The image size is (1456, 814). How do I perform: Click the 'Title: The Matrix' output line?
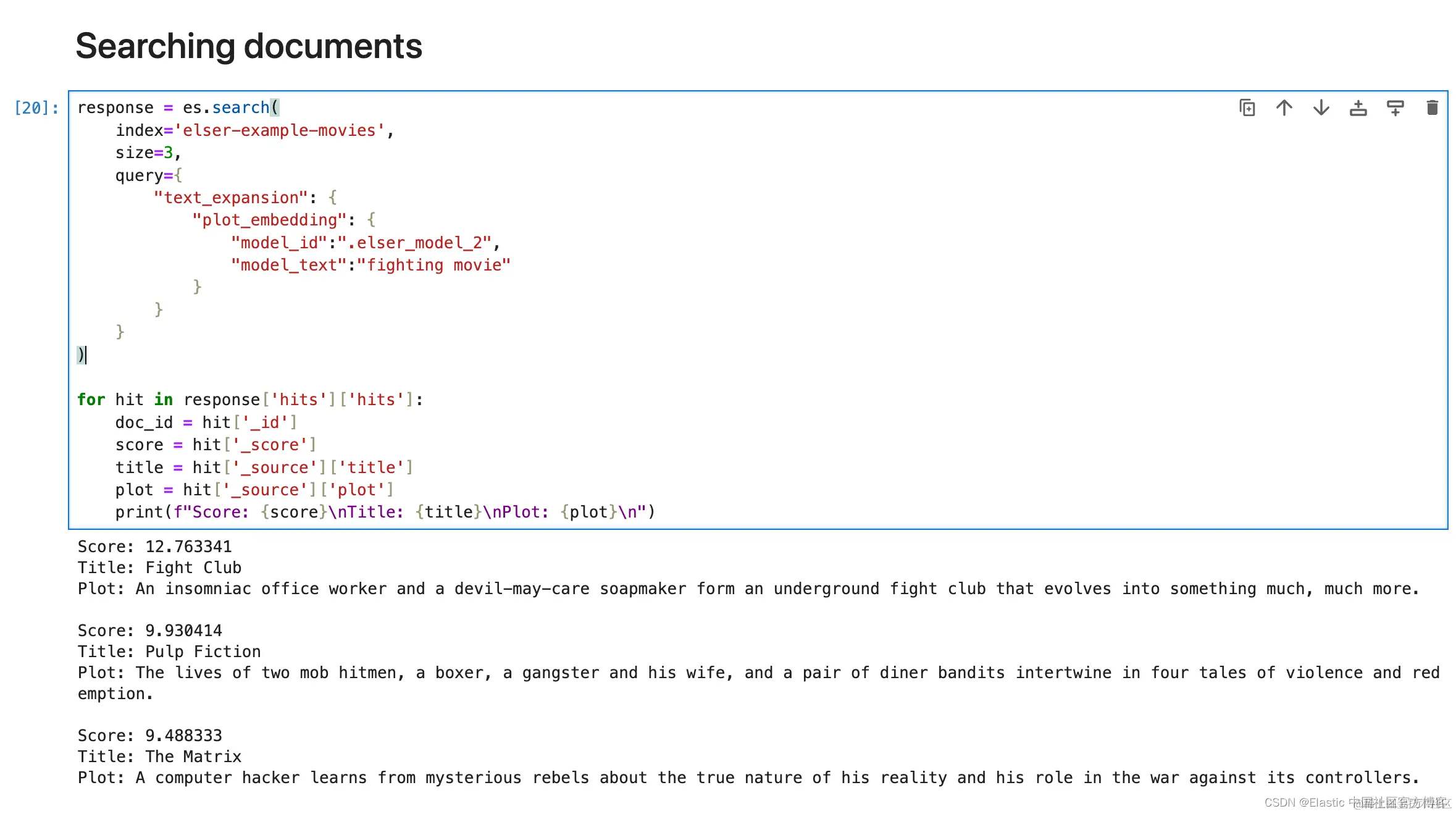pos(159,757)
